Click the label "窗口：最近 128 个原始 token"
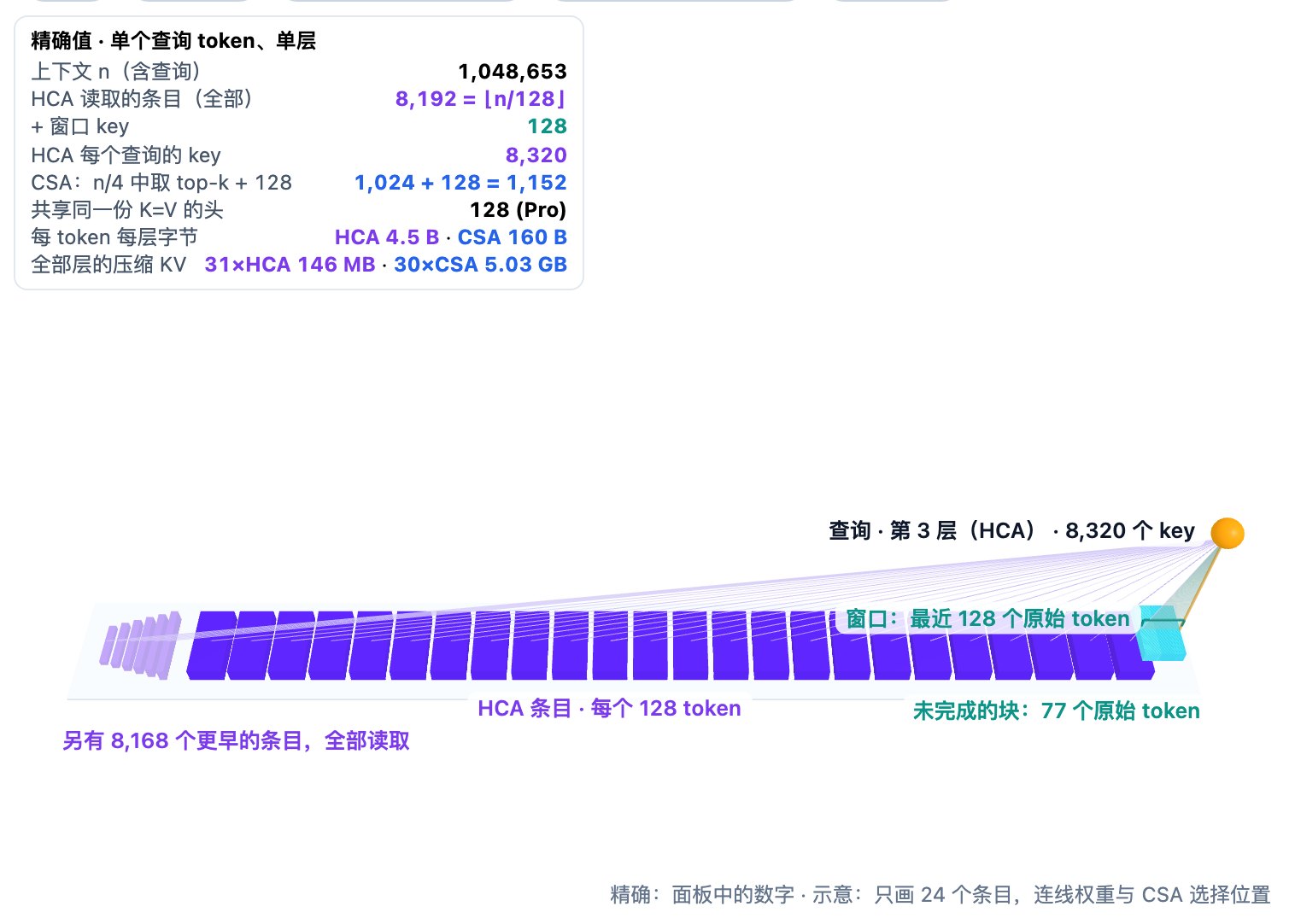The image size is (1295, 924). pos(987,618)
